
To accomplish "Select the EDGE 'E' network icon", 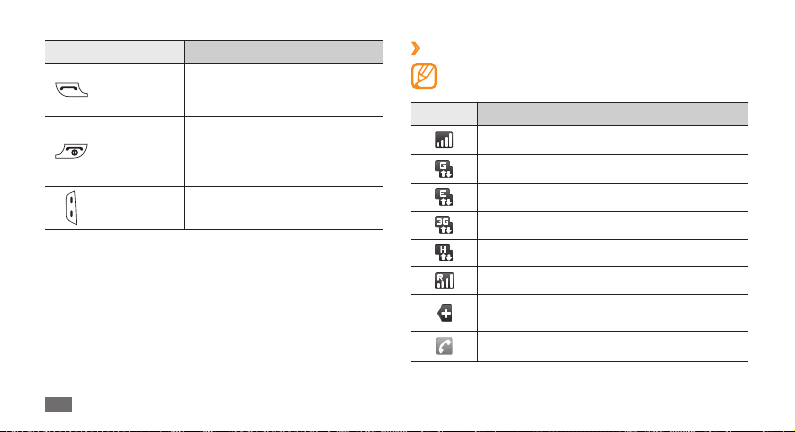I will [x=444, y=197].
